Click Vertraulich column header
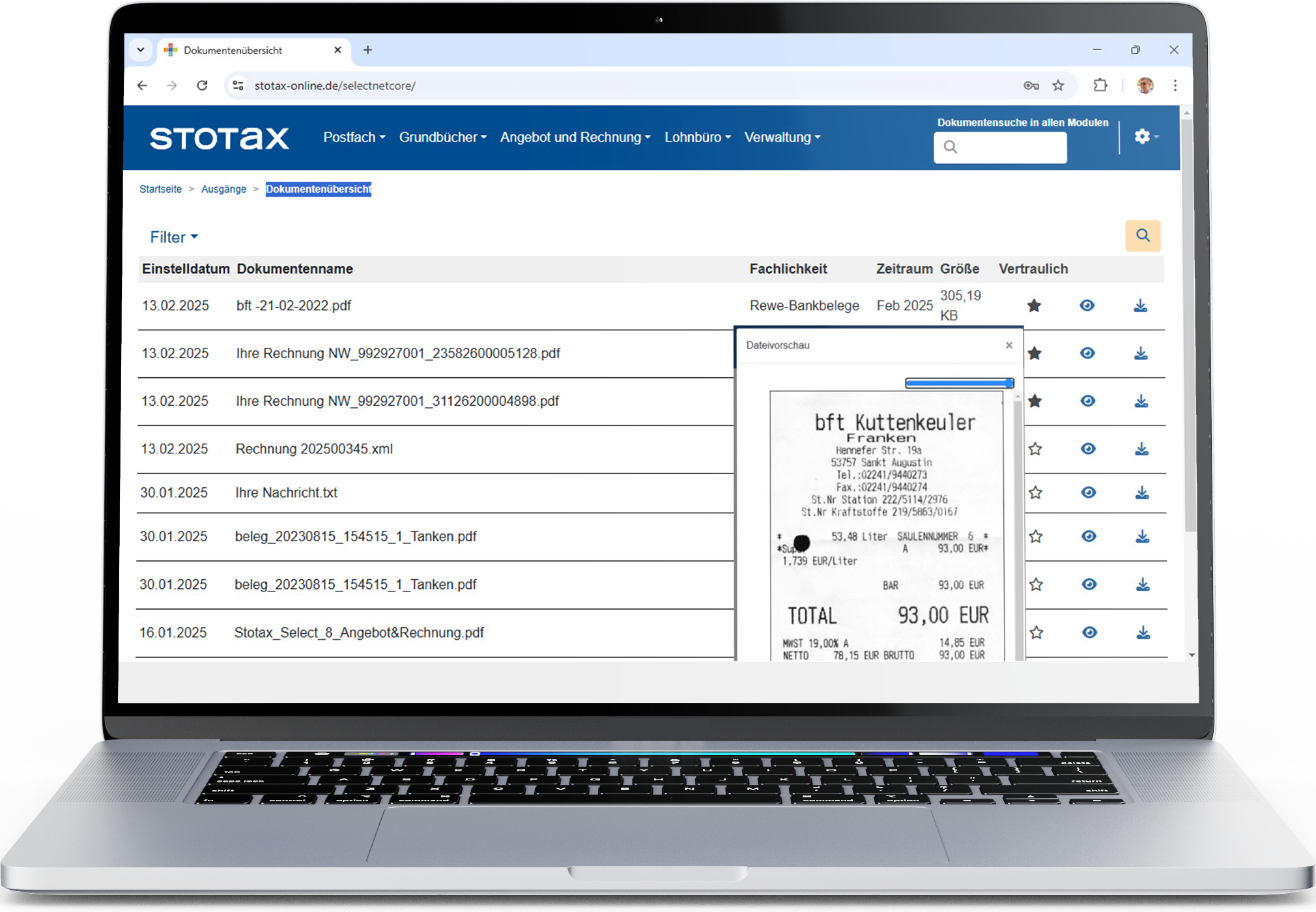 [1033, 269]
